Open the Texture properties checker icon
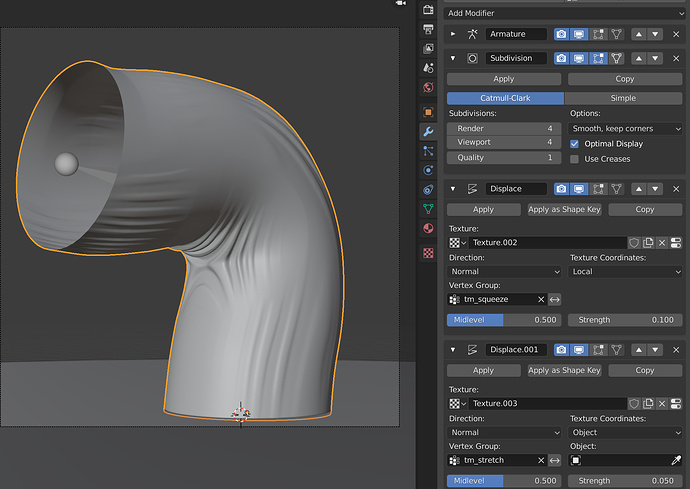The height and width of the screenshot is (489, 690). pos(428,253)
